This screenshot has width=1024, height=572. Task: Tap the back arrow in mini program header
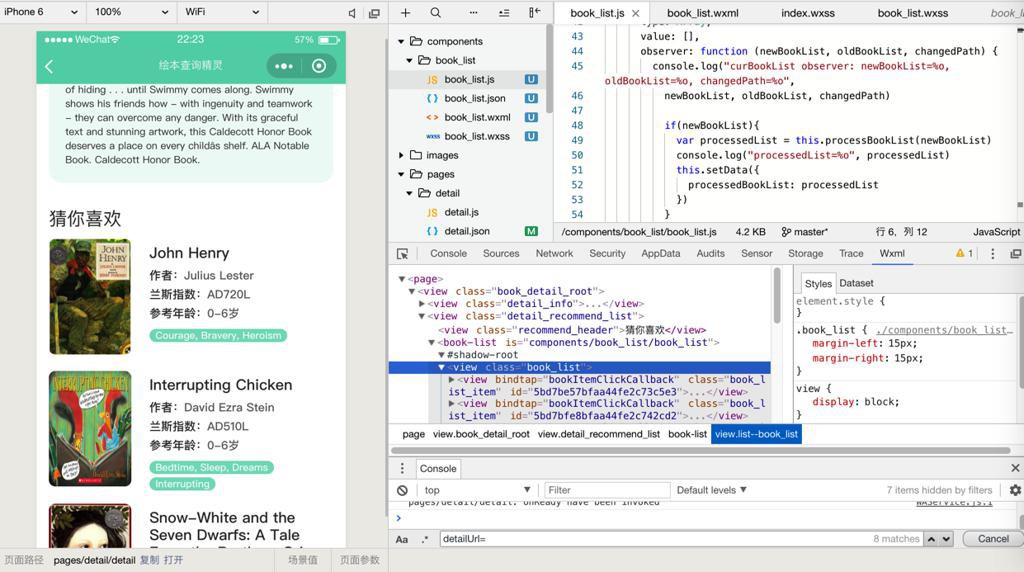click(49, 66)
